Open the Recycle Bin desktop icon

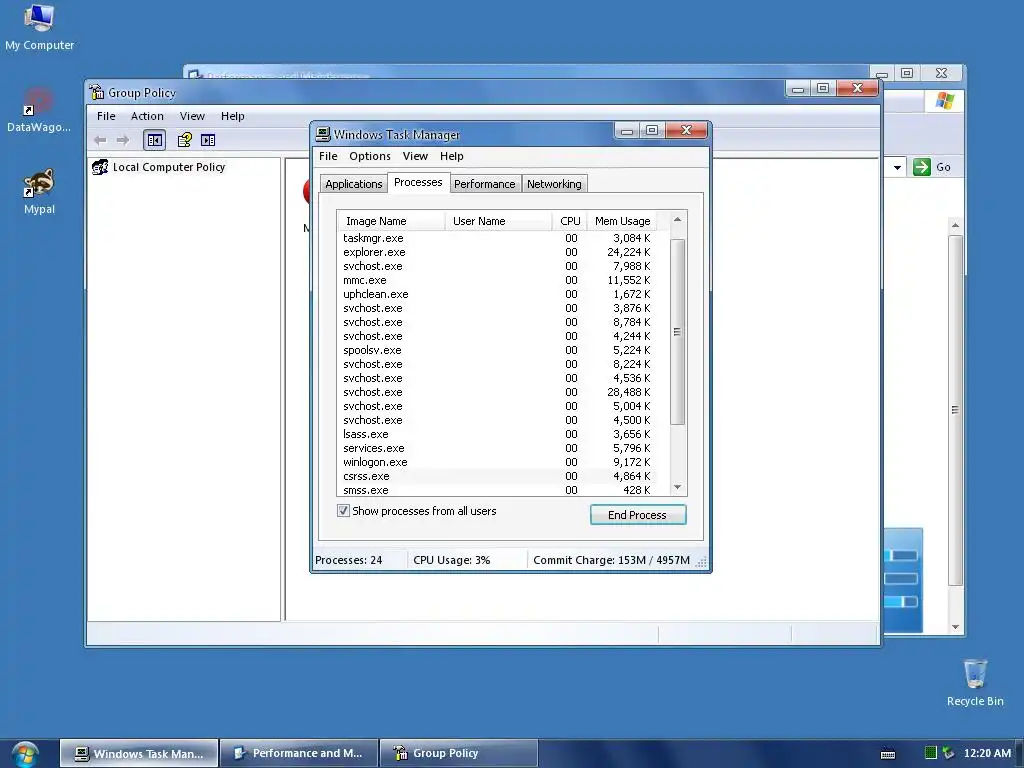(975, 682)
